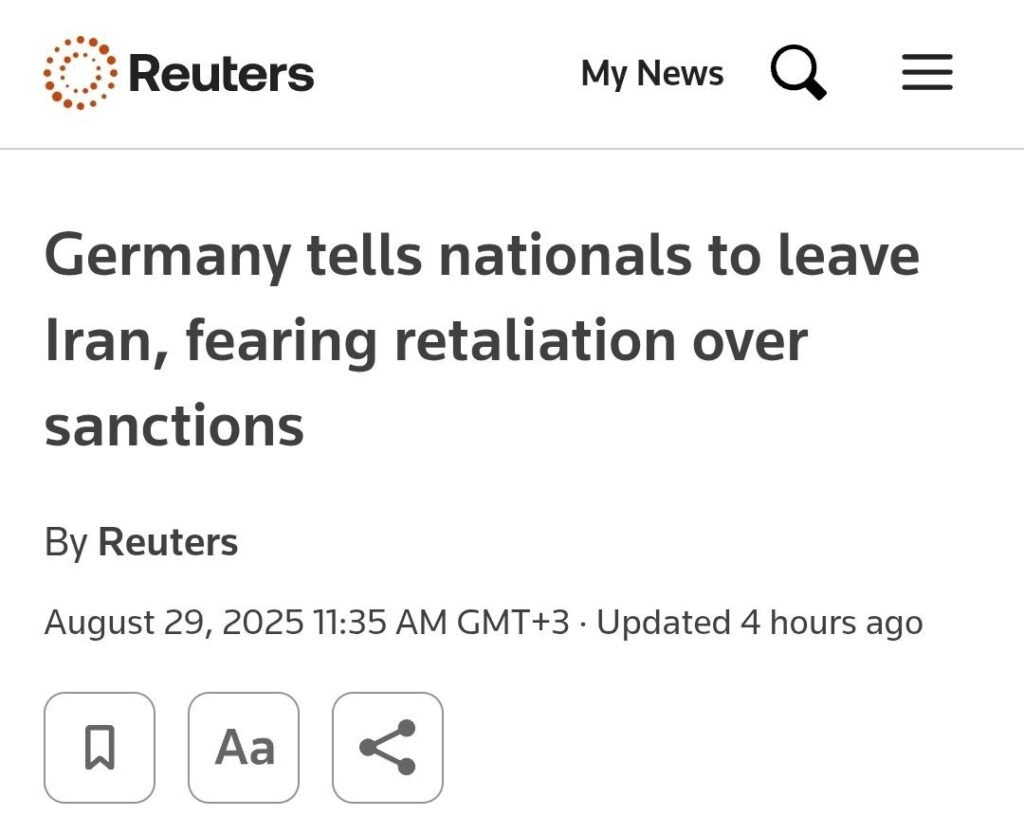Click "retaliation" in the headline's second line
The width and height of the screenshot is (1024, 834).
tap(536, 340)
